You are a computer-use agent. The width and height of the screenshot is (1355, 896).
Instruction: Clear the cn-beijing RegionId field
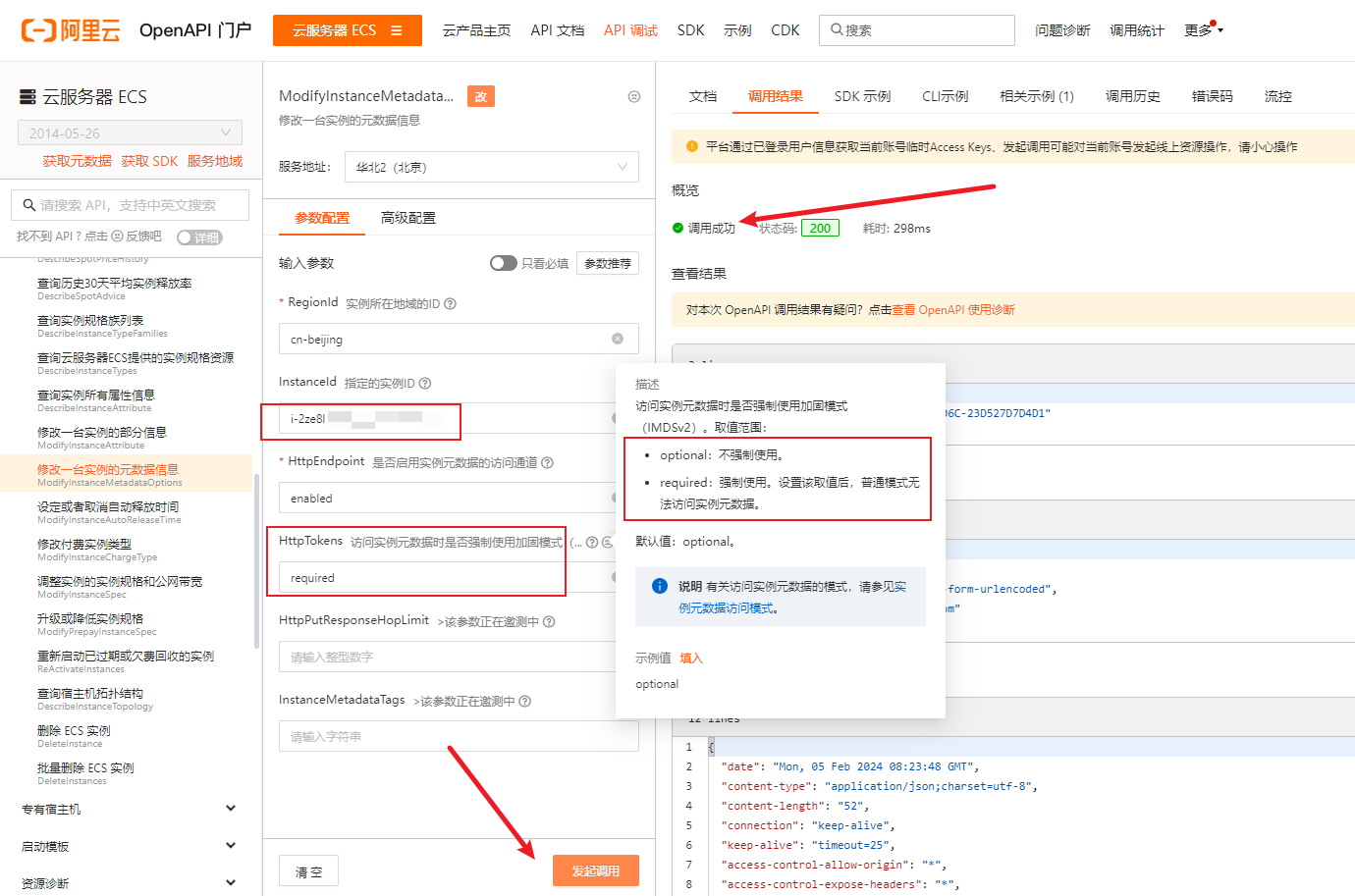pyautogui.click(x=618, y=339)
